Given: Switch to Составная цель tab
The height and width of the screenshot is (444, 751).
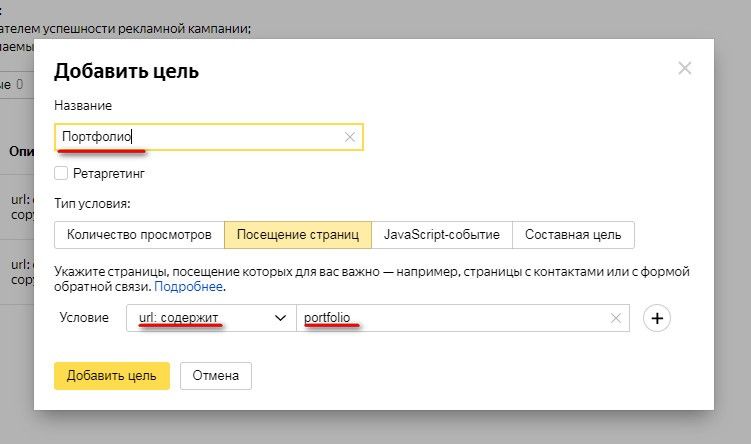Looking at the screenshot, I should (573, 235).
